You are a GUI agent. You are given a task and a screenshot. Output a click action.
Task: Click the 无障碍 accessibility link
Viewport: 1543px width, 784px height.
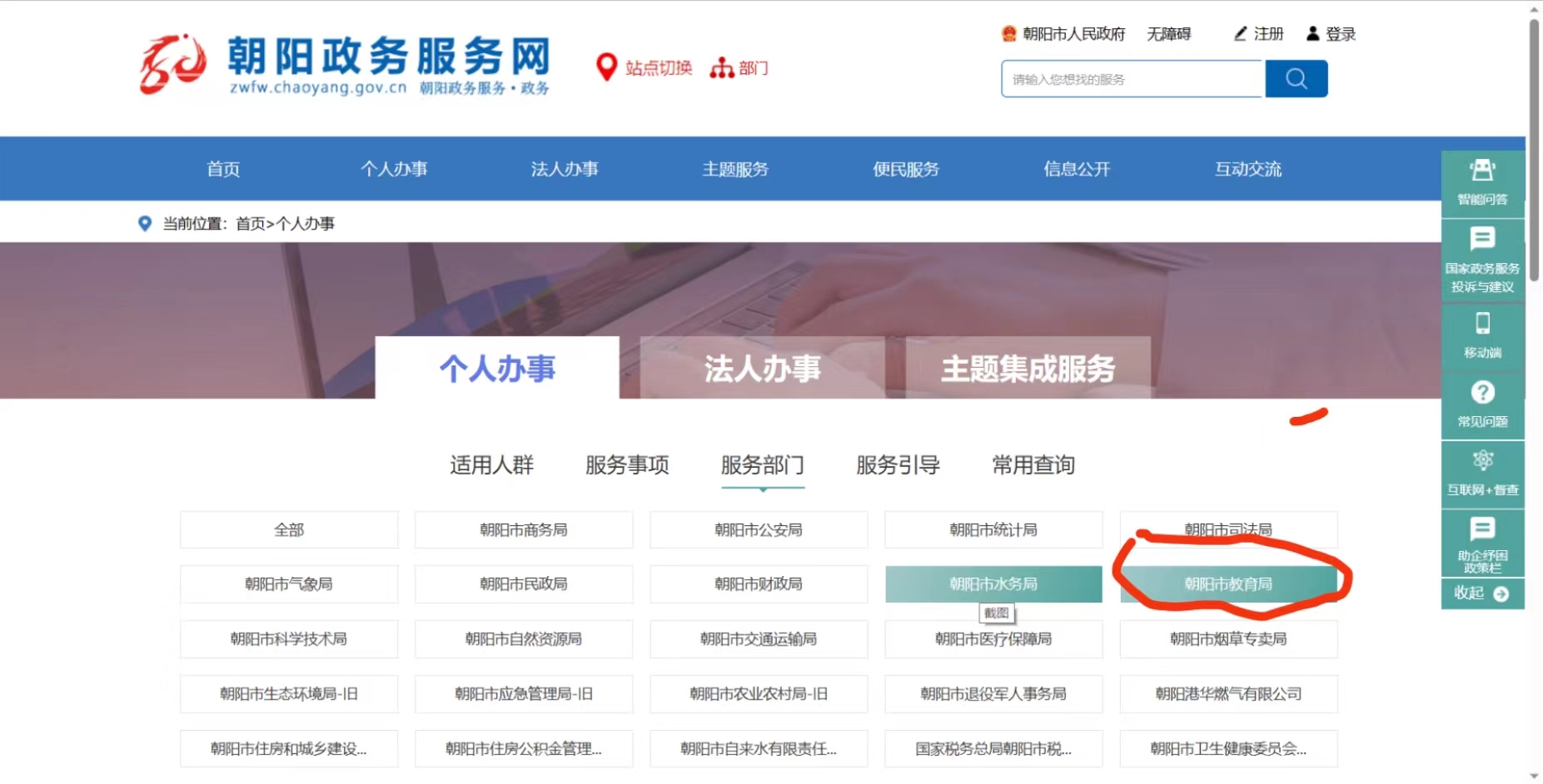click(1168, 33)
